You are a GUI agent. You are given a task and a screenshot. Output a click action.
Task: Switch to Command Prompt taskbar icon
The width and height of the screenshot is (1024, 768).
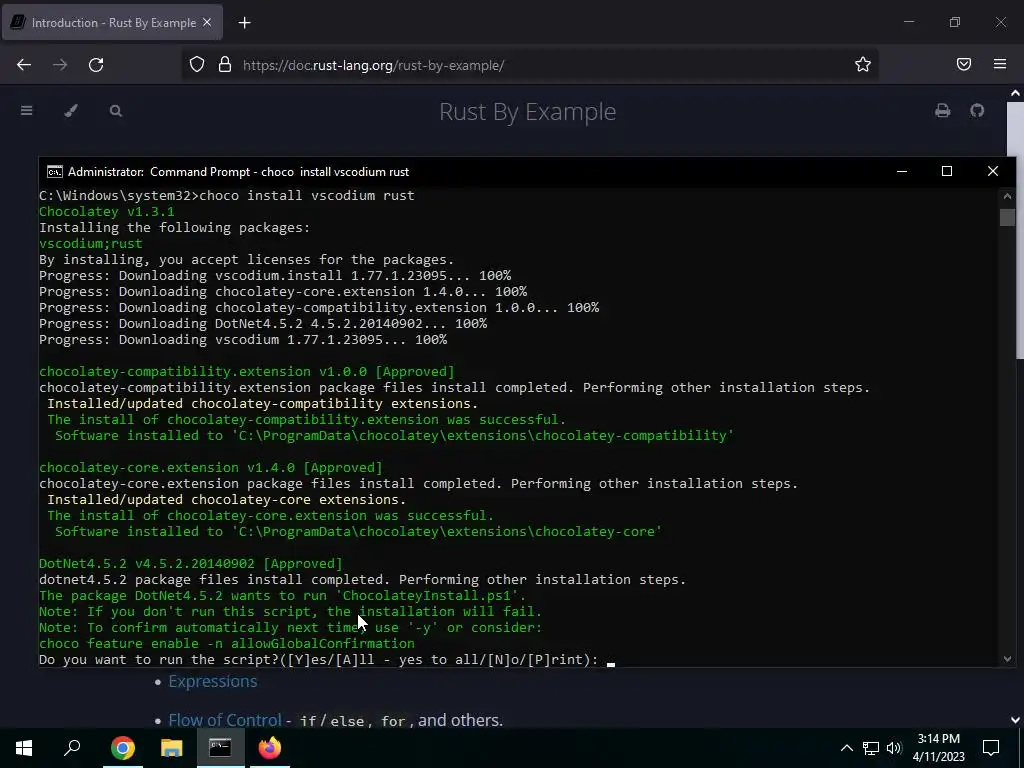[220, 748]
